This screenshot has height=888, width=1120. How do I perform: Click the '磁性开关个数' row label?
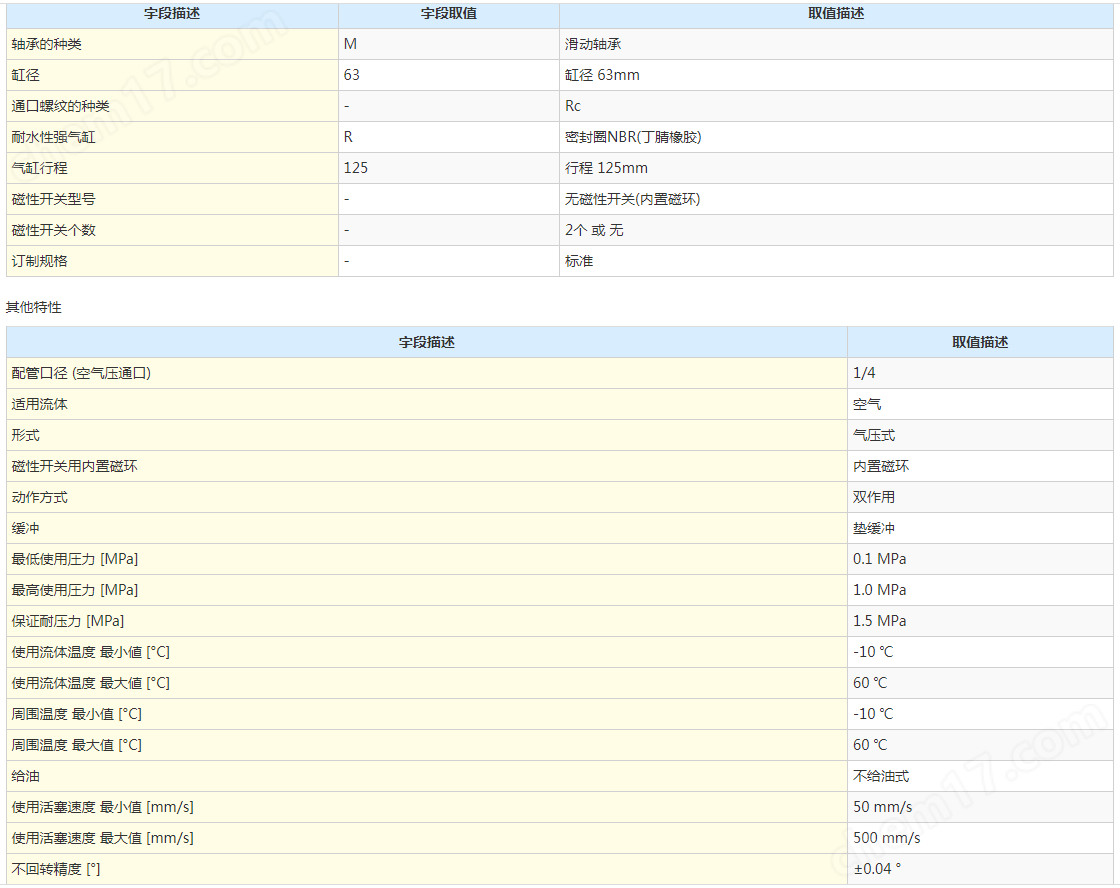(172, 230)
